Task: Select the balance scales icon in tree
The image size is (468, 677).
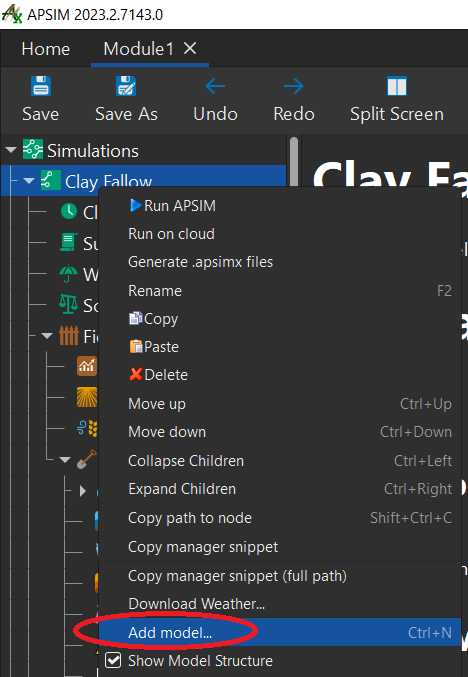Action: [68, 304]
